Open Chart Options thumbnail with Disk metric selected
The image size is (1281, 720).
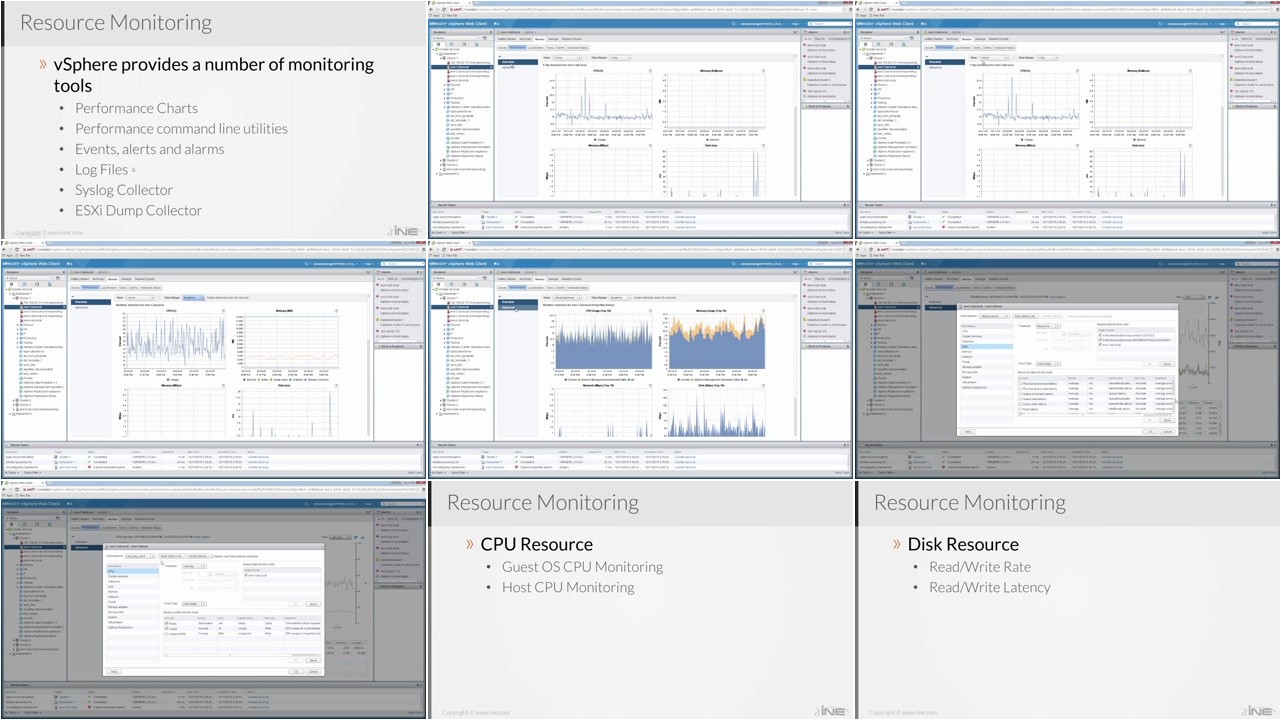tap(1068, 359)
